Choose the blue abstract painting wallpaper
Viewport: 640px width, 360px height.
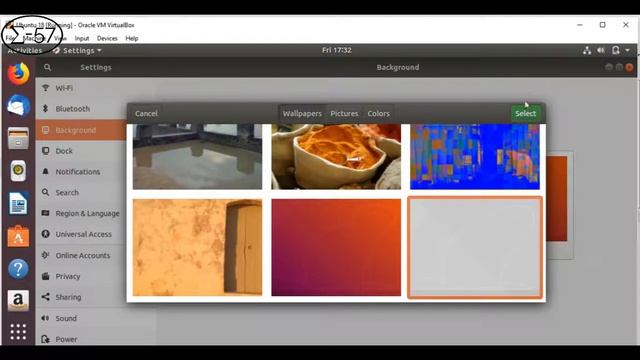click(x=475, y=157)
